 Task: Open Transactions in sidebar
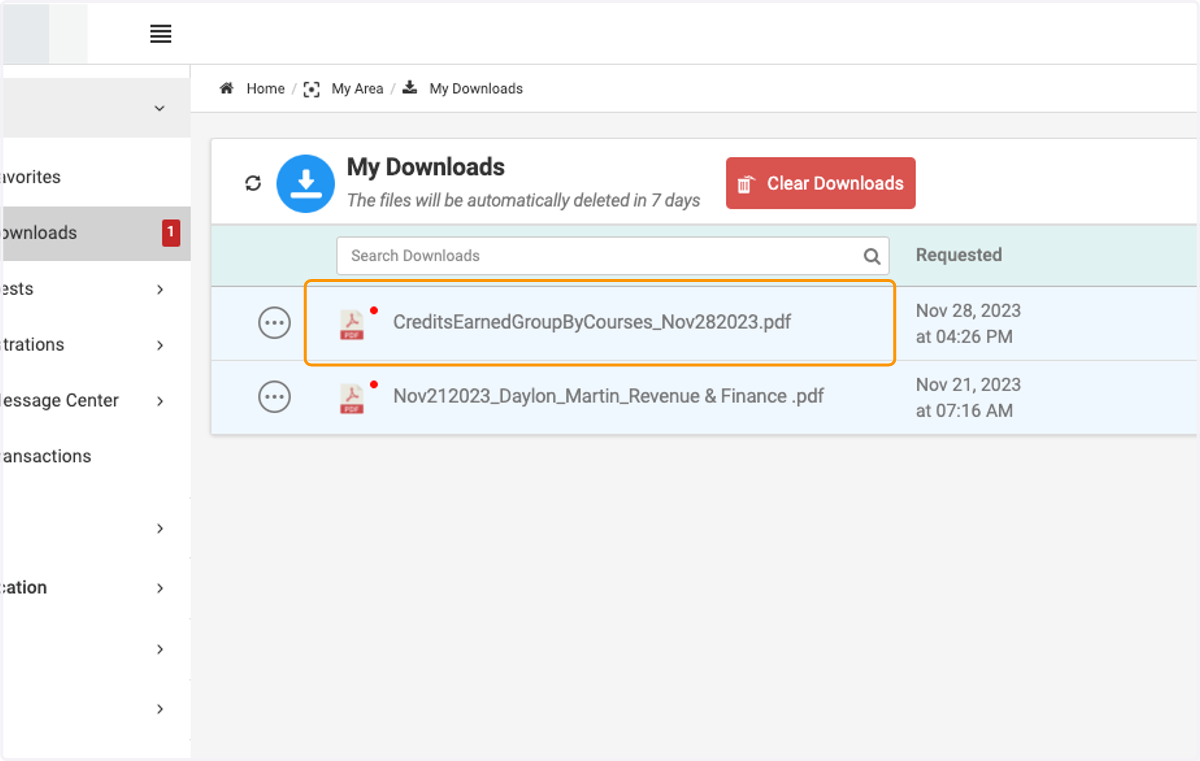46,456
